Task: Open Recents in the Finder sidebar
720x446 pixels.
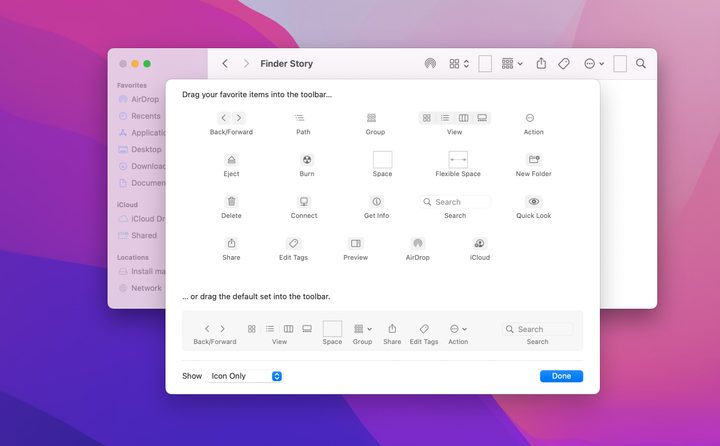Action: [139, 116]
